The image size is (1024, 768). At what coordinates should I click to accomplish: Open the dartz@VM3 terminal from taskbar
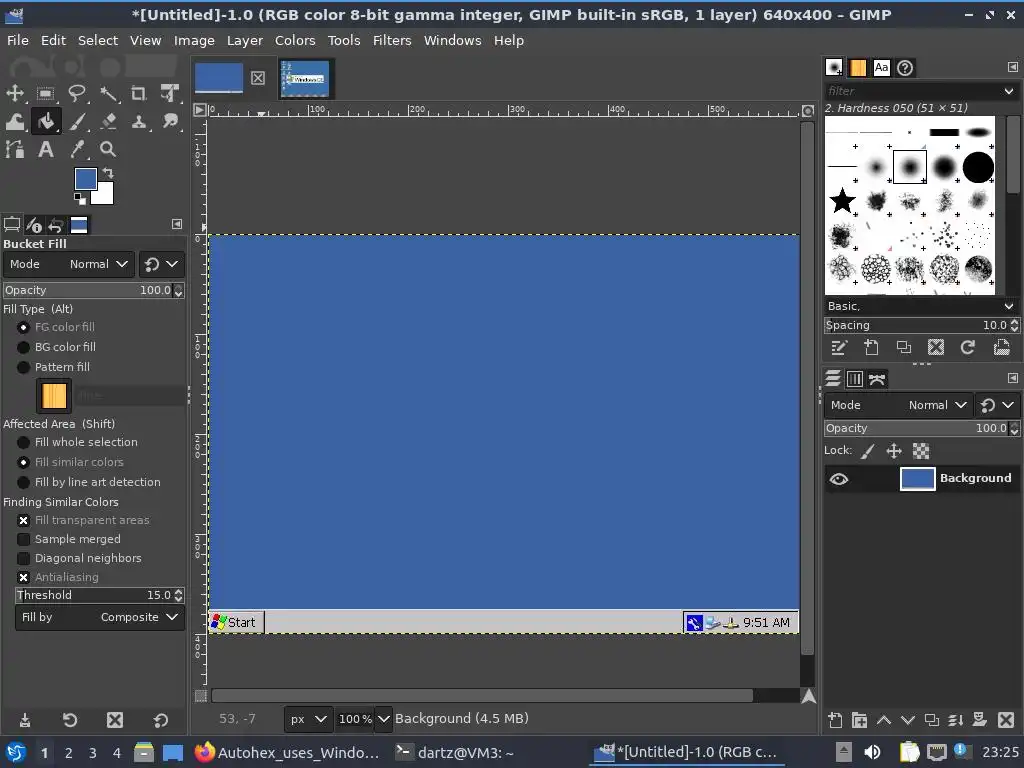click(455, 753)
